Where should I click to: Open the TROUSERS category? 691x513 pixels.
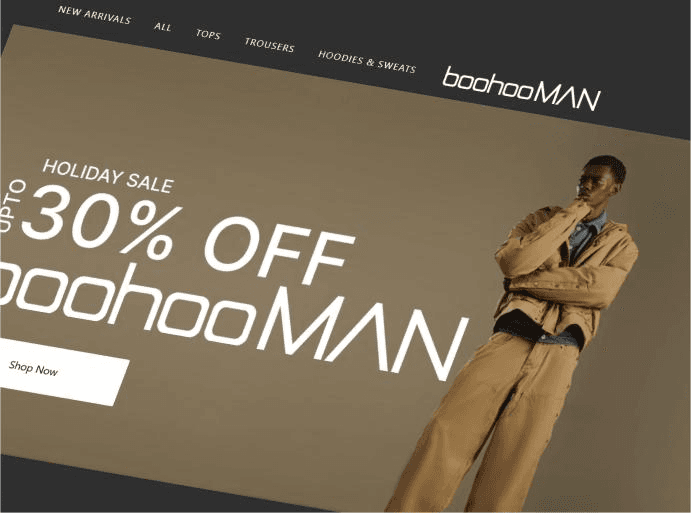[269, 45]
